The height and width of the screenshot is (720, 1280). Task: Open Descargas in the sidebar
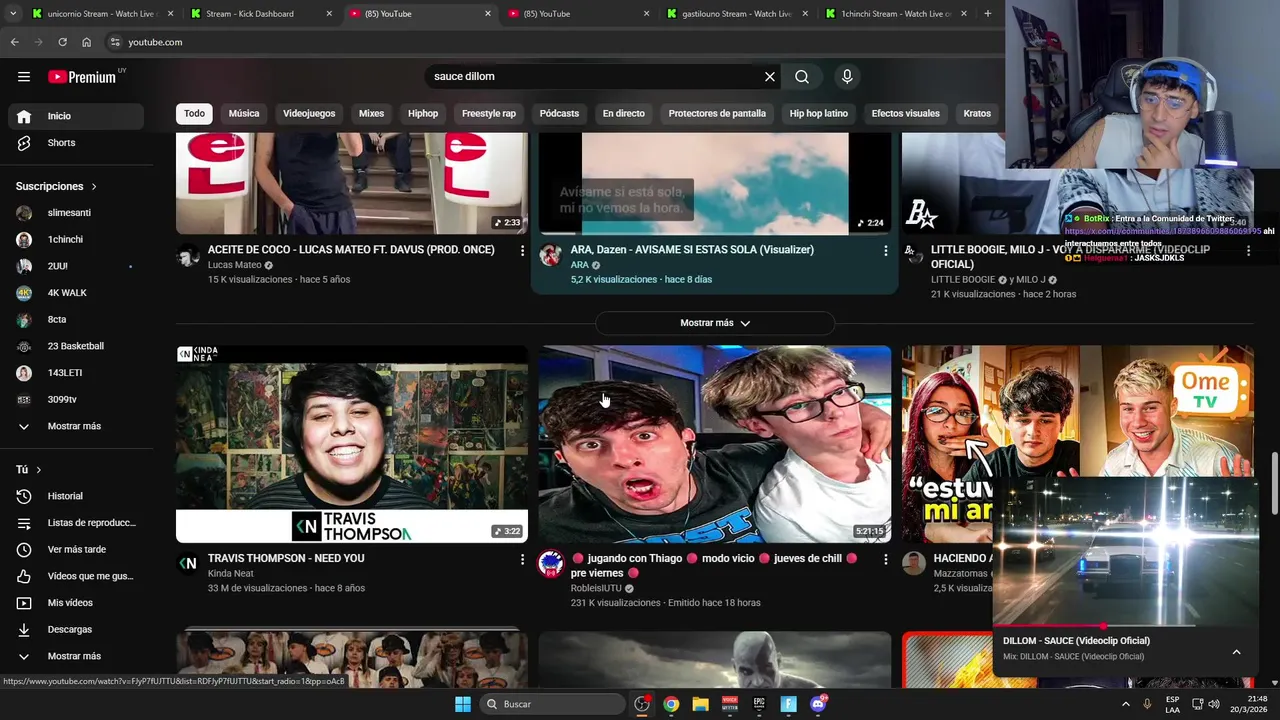pyautogui.click(x=76, y=629)
